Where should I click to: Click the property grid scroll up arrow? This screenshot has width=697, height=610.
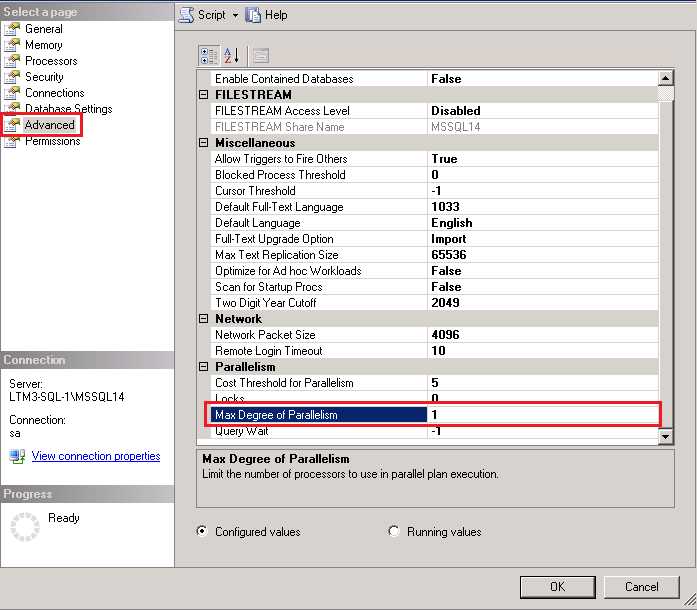tap(666, 79)
